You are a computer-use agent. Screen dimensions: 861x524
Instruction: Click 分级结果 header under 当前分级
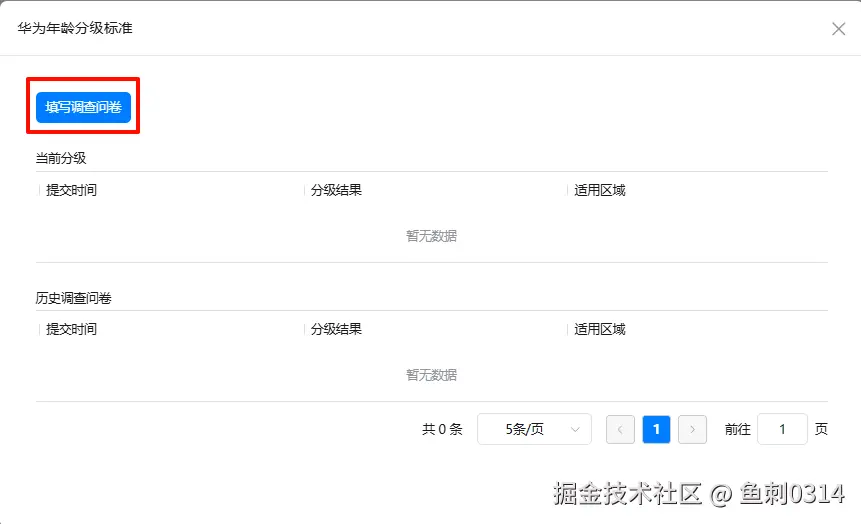coord(336,190)
